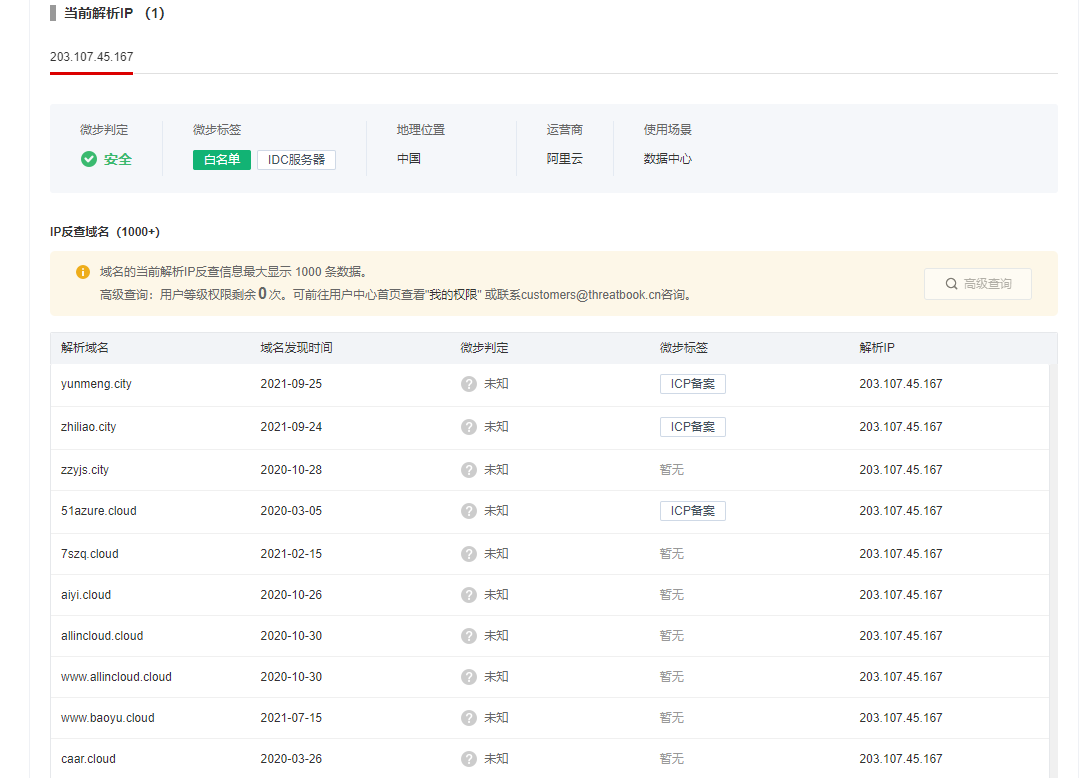Click the magnifier icon in 高级查询 button
This screenshot has width=1085, height=778.
(952, 284)
